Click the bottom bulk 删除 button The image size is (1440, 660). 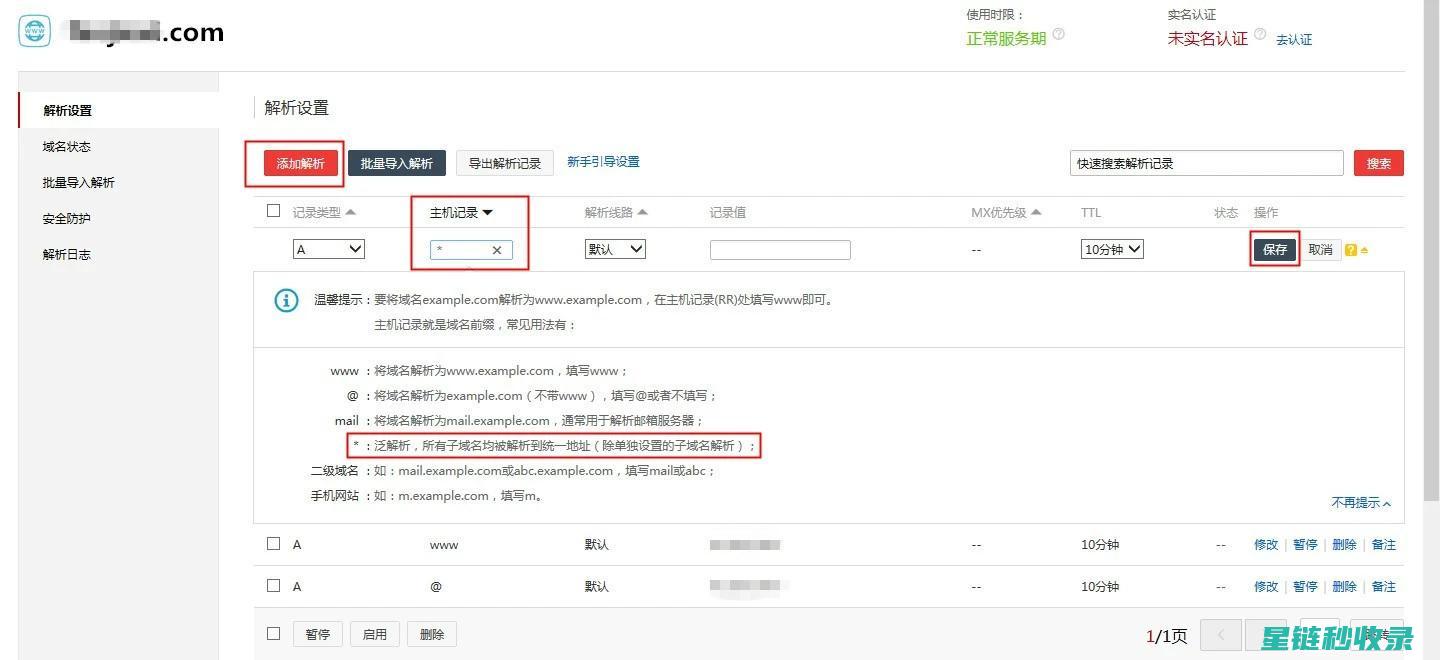coord(432,634)
